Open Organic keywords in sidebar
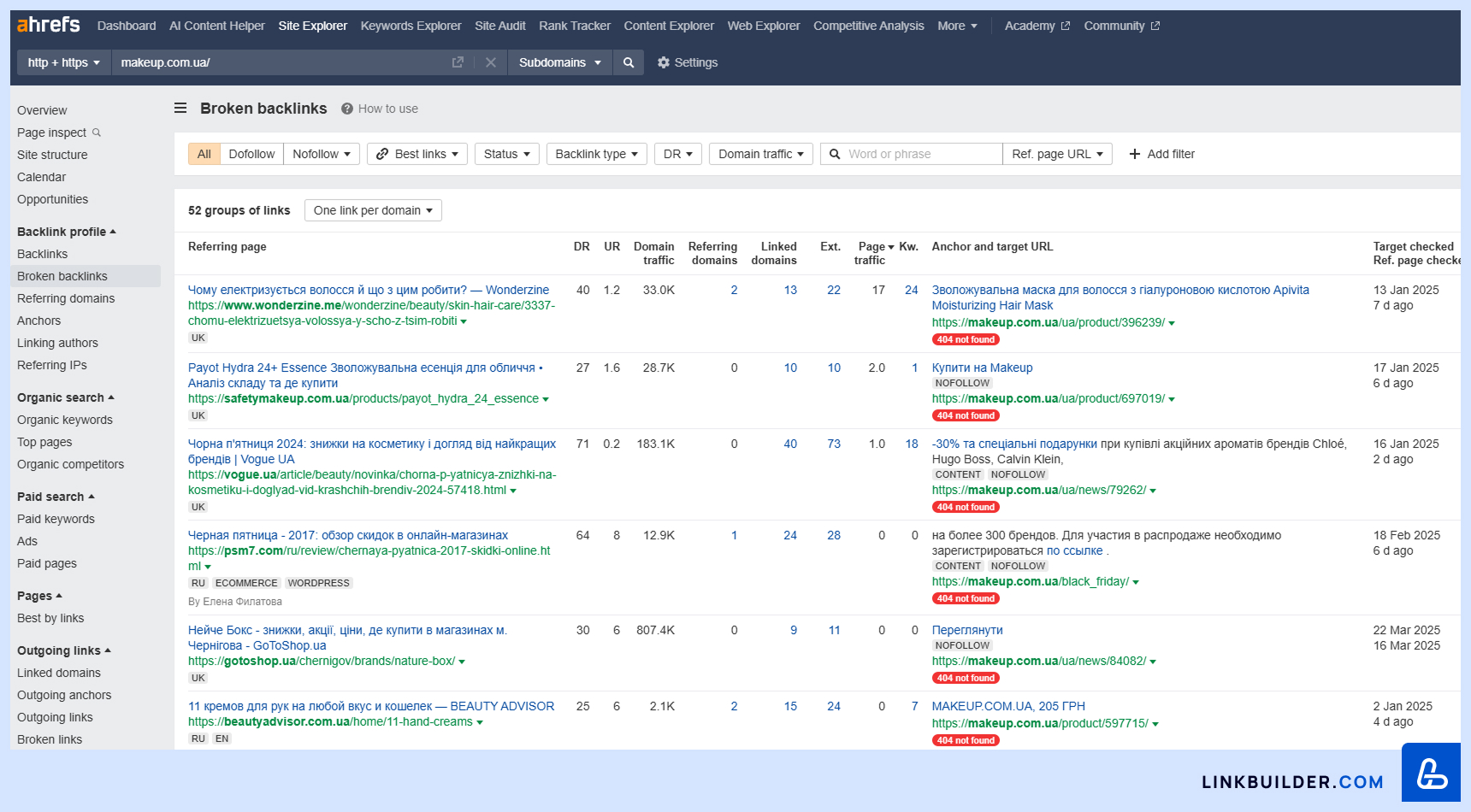 [x=65, y=420]
